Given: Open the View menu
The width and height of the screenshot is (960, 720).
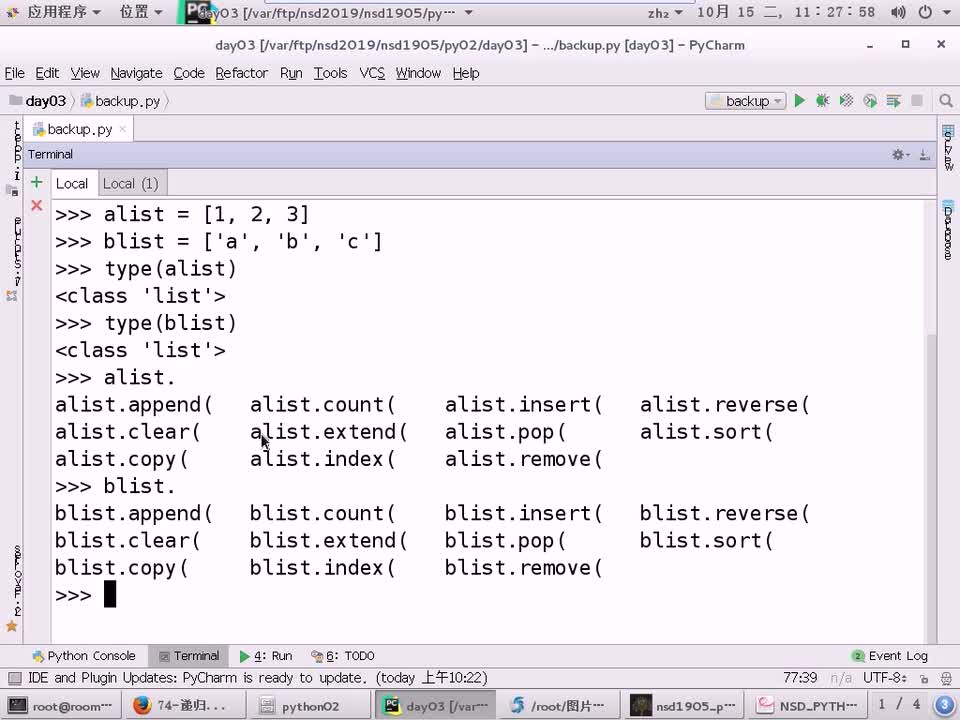Looking at the screenshot, I should [84, 73].
